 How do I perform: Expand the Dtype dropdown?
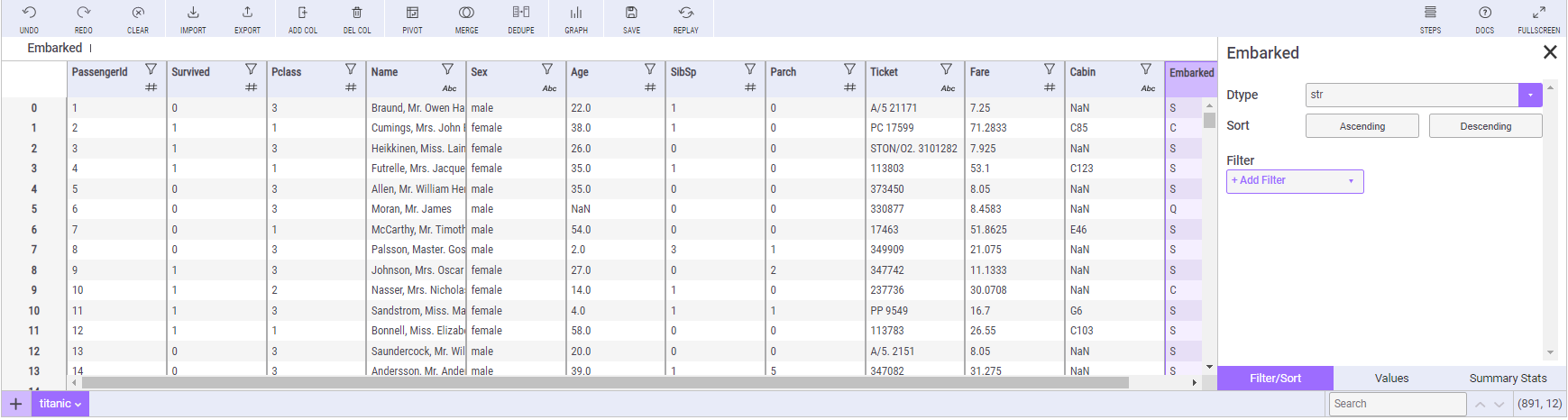[1530, 95]
